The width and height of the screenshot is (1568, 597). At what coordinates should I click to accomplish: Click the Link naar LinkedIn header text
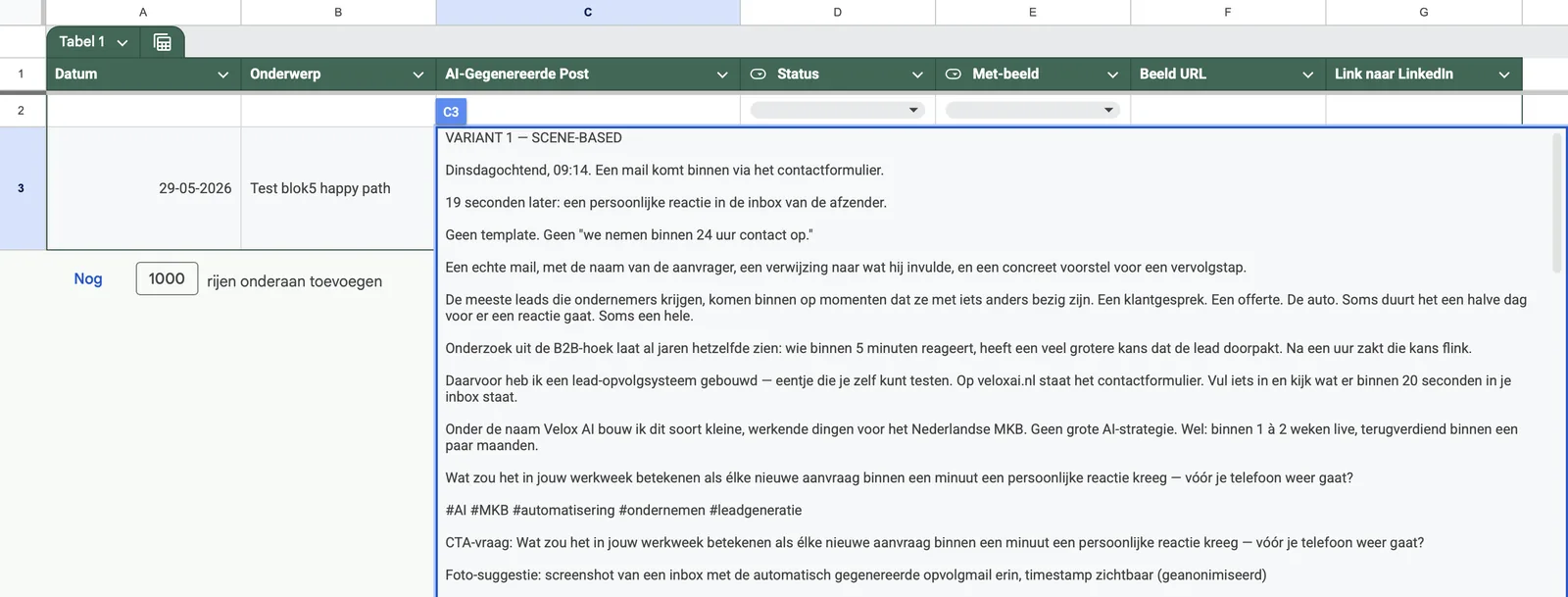pyautogui.click(x=1394, y=75)
